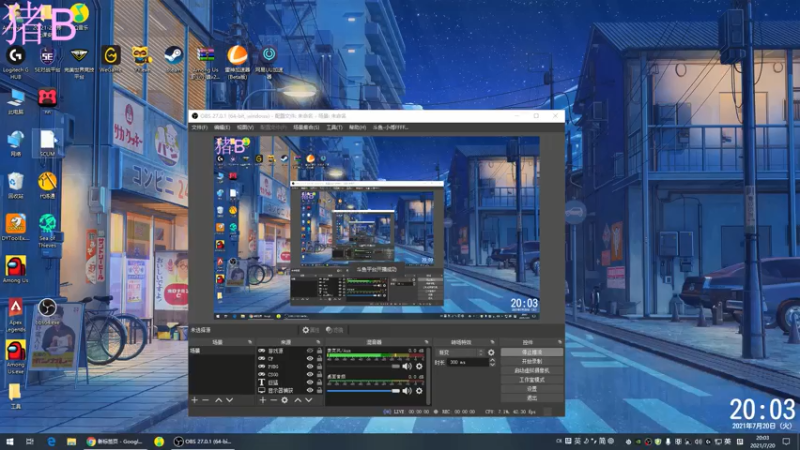Toggle visibility of the PUBG source
The height and width of the screenshot is (450, 800).
[x=310, y=366]
